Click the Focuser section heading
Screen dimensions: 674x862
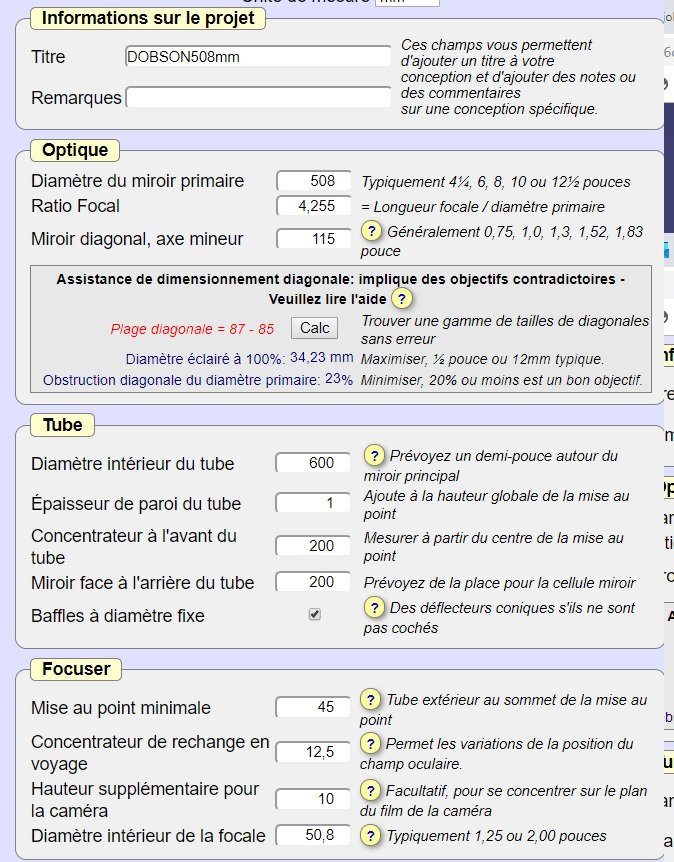76,669
